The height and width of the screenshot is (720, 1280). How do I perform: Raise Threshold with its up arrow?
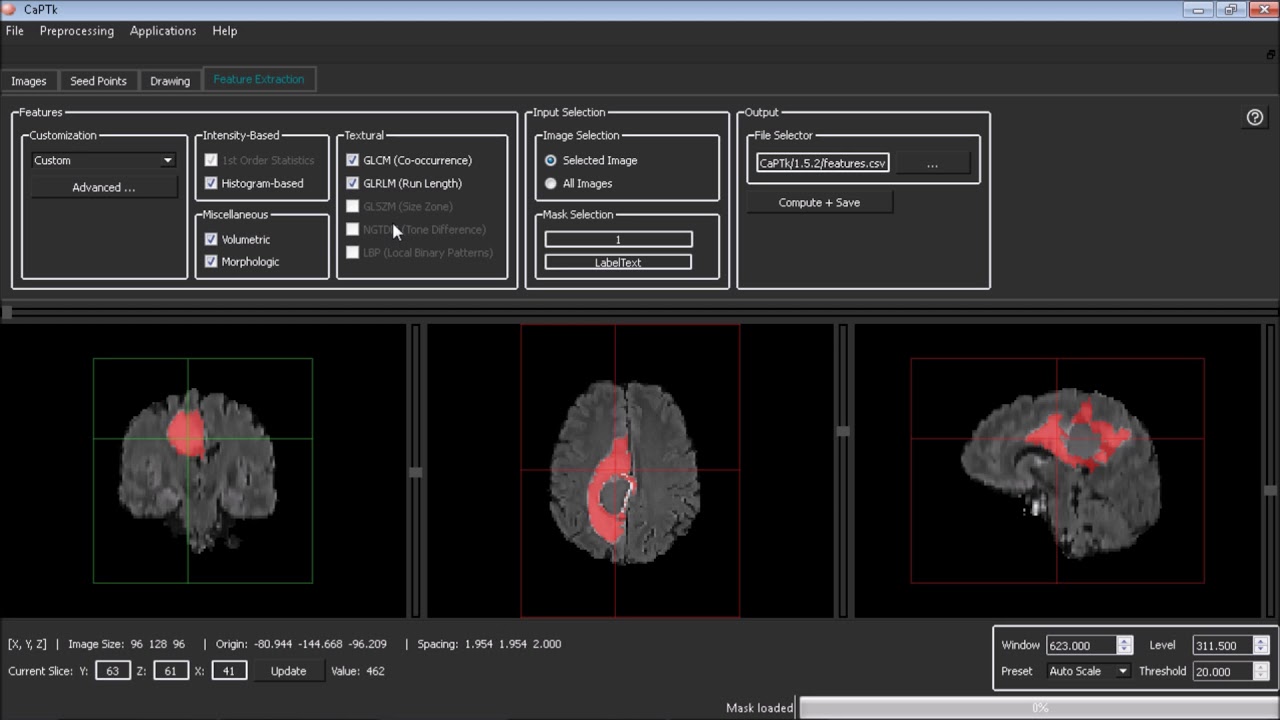(x=1261, y=667)
